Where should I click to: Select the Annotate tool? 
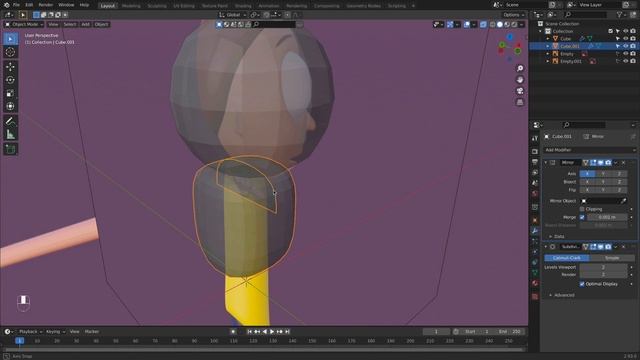(11, 121)
